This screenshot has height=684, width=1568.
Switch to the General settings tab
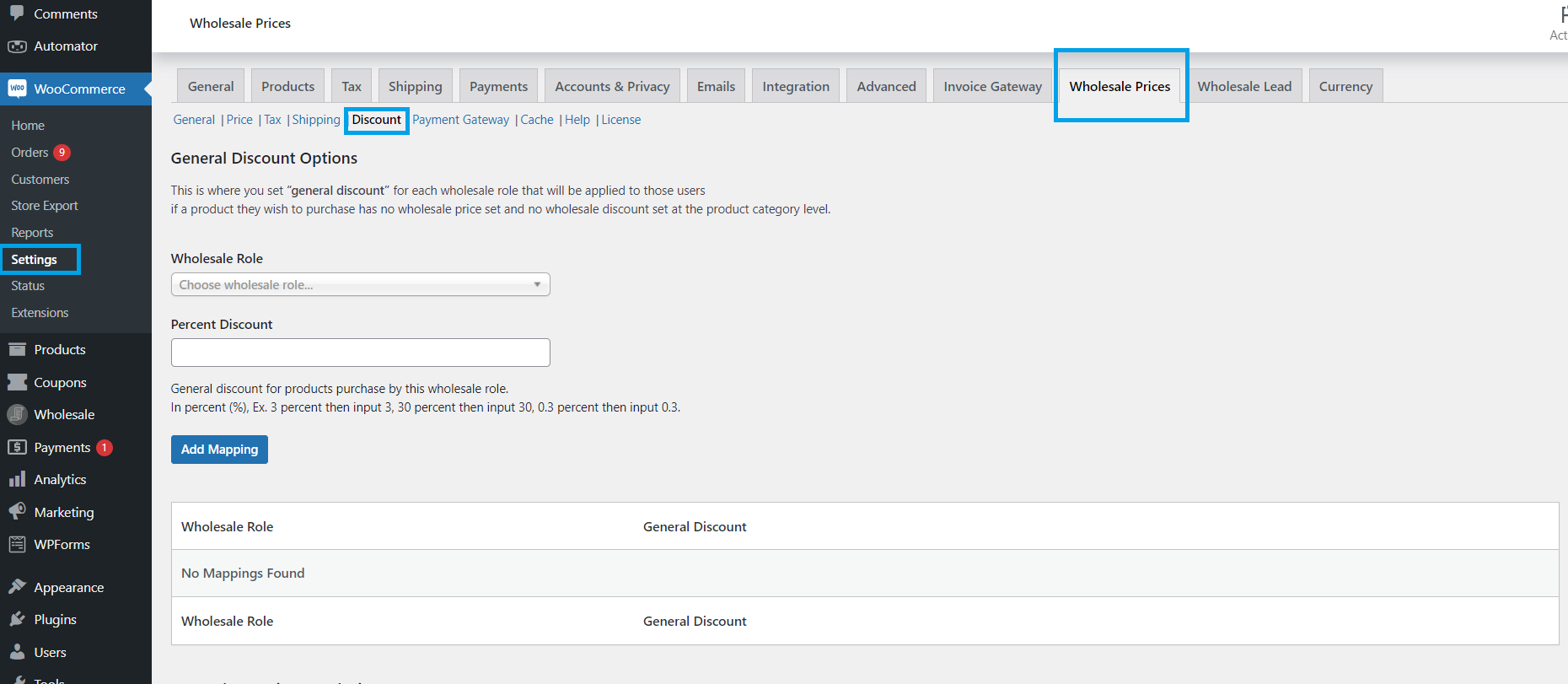(x=211, y=86)
